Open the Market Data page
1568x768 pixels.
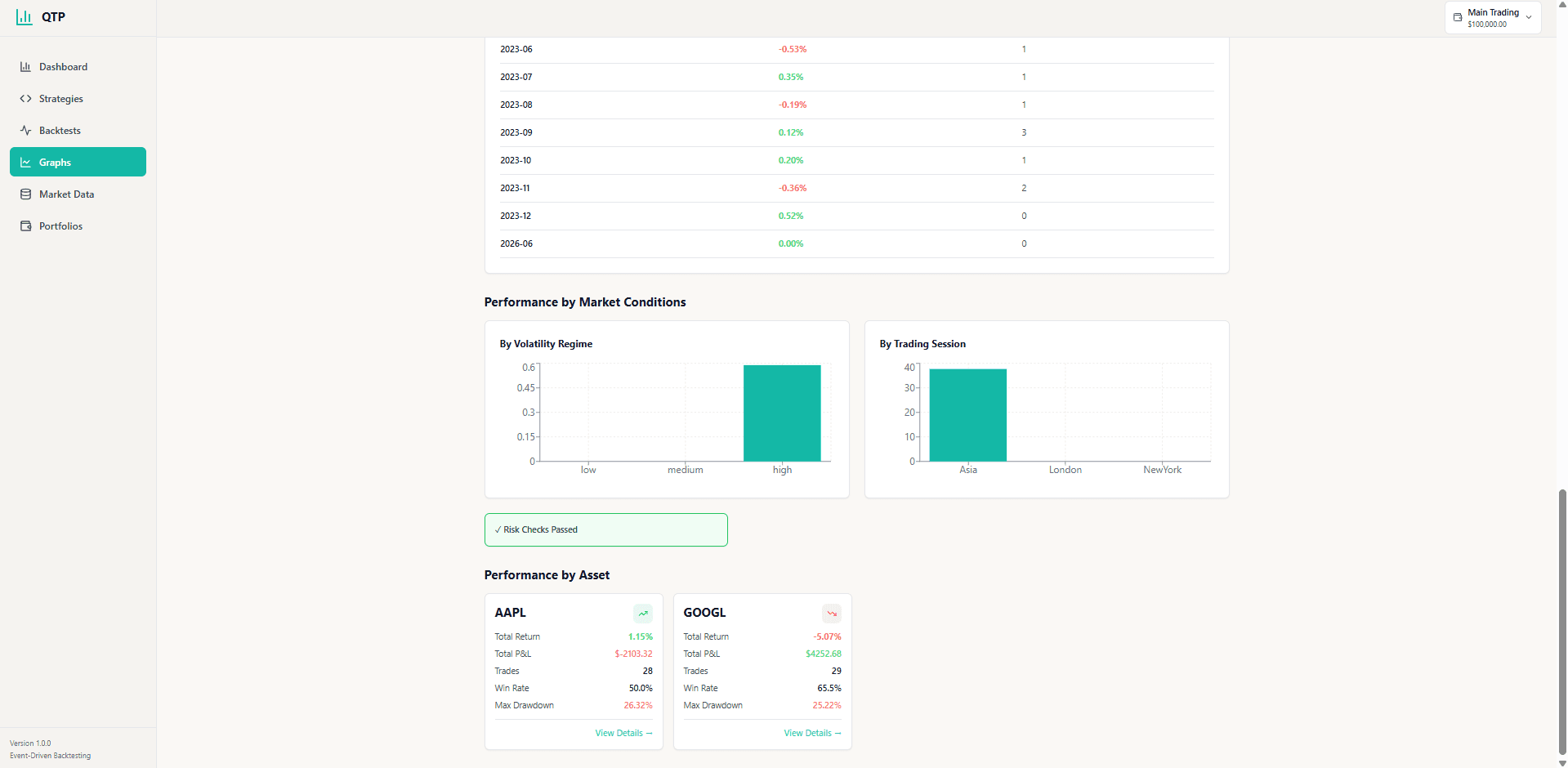coord(78,194)
